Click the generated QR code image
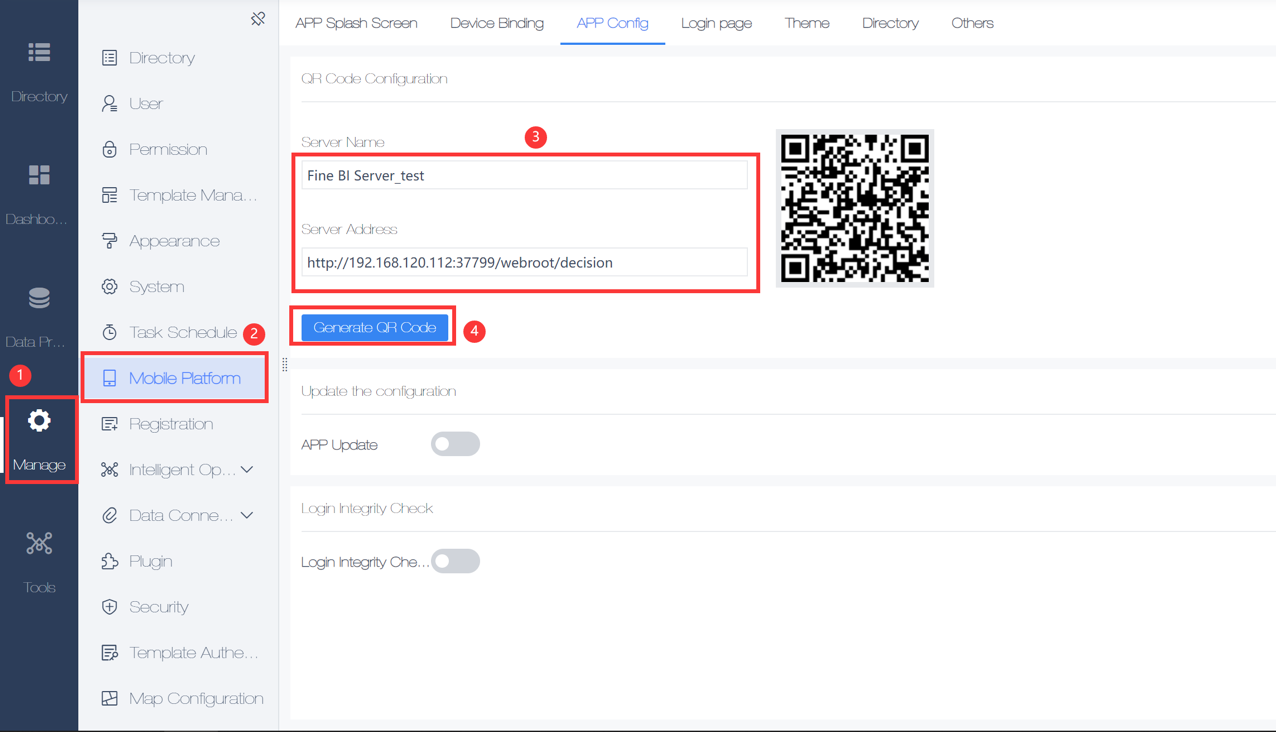The width and height of the screenshot is (1276, 732). pyautogui.click(x=855, y=208)
